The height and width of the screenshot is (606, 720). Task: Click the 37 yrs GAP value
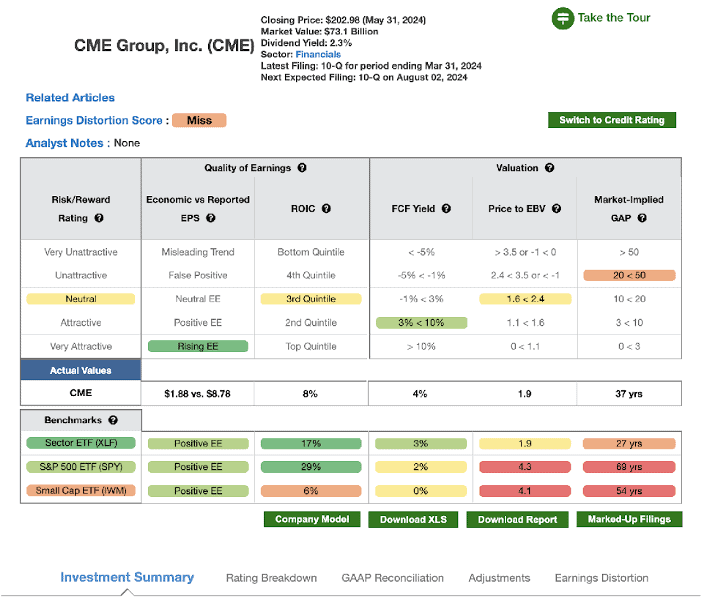[x=629, y=394]
